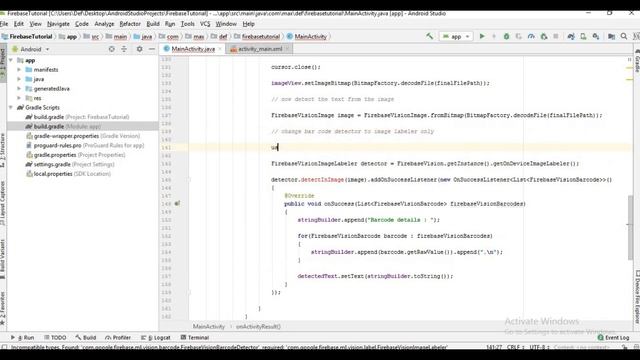Click the 141:27 cursor position indicator
The height and width of the screenshot is (360, 640).
click(x=494, y=347)
